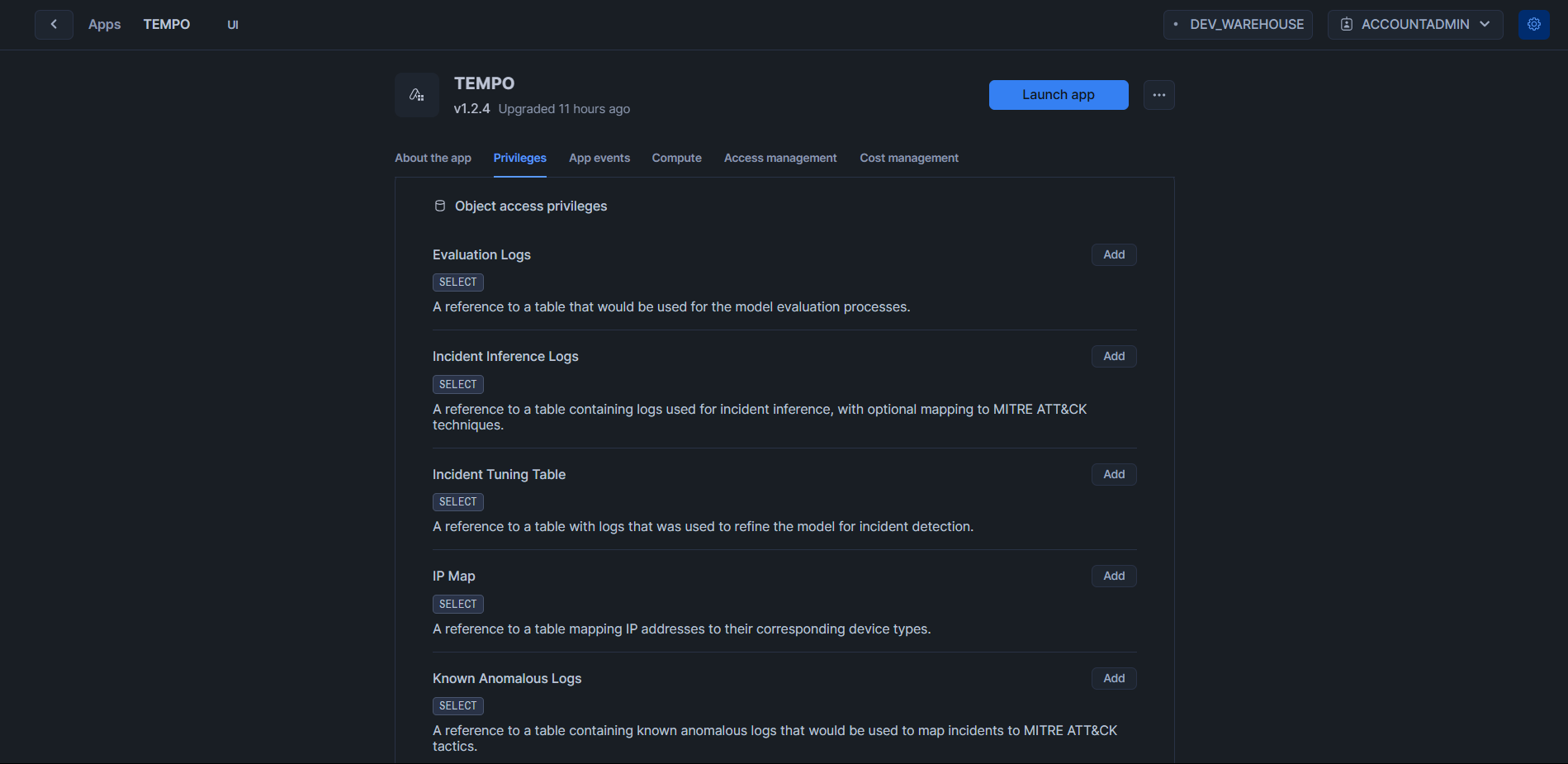Click the Upgraded 11 hours ago text
The image size is (1568, 764).
pos(564,109)
